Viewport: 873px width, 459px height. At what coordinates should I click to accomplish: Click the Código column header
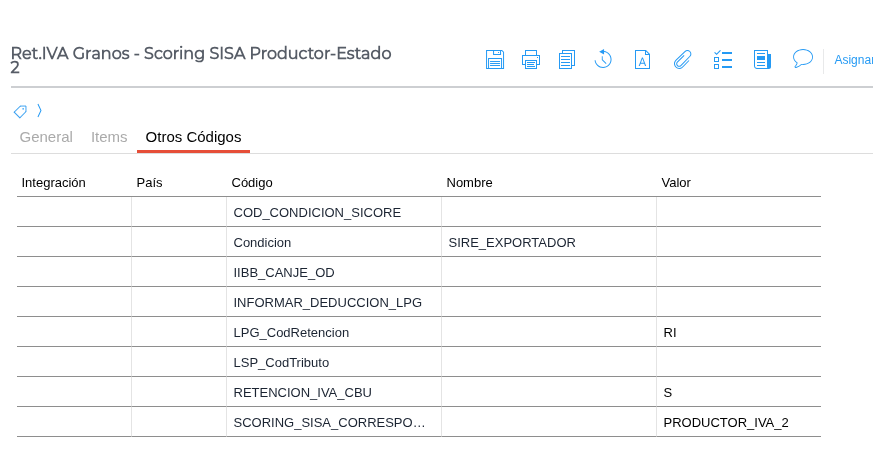click(x=252, y=182)
